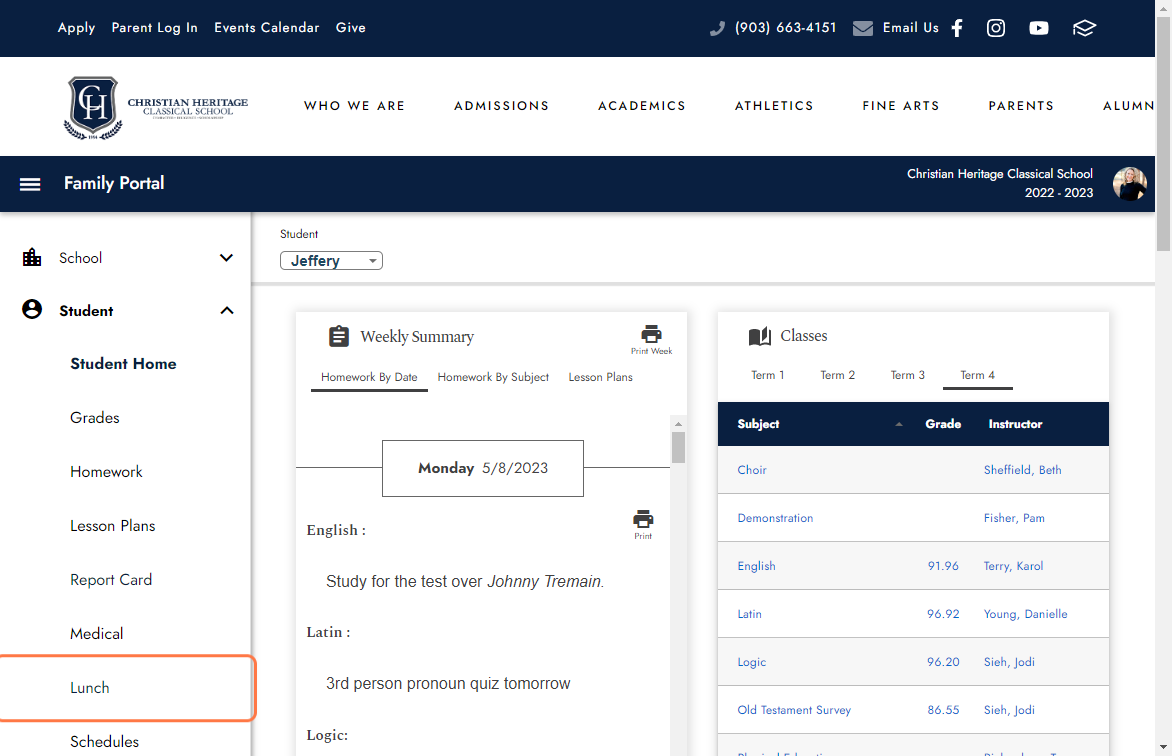
Task: Open Who We Are menu
Action: click(x=354, y=106)
